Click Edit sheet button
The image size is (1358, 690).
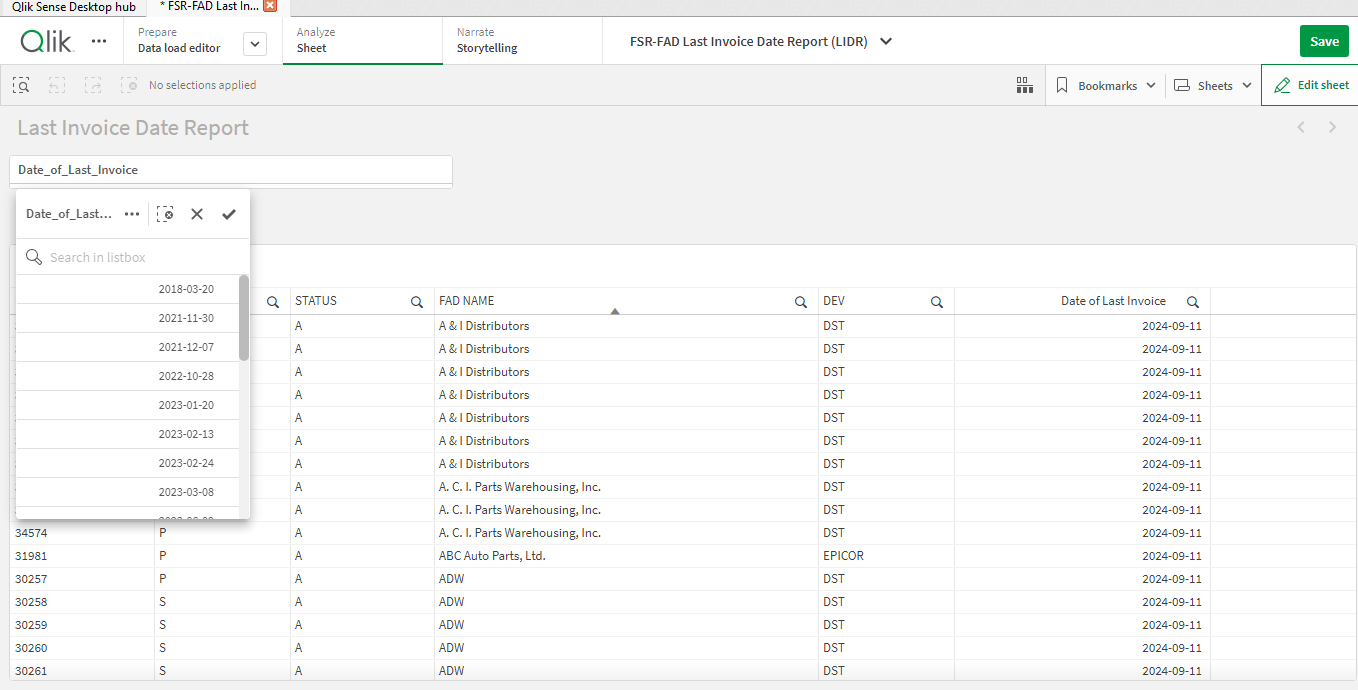(x=1309, y=85)
